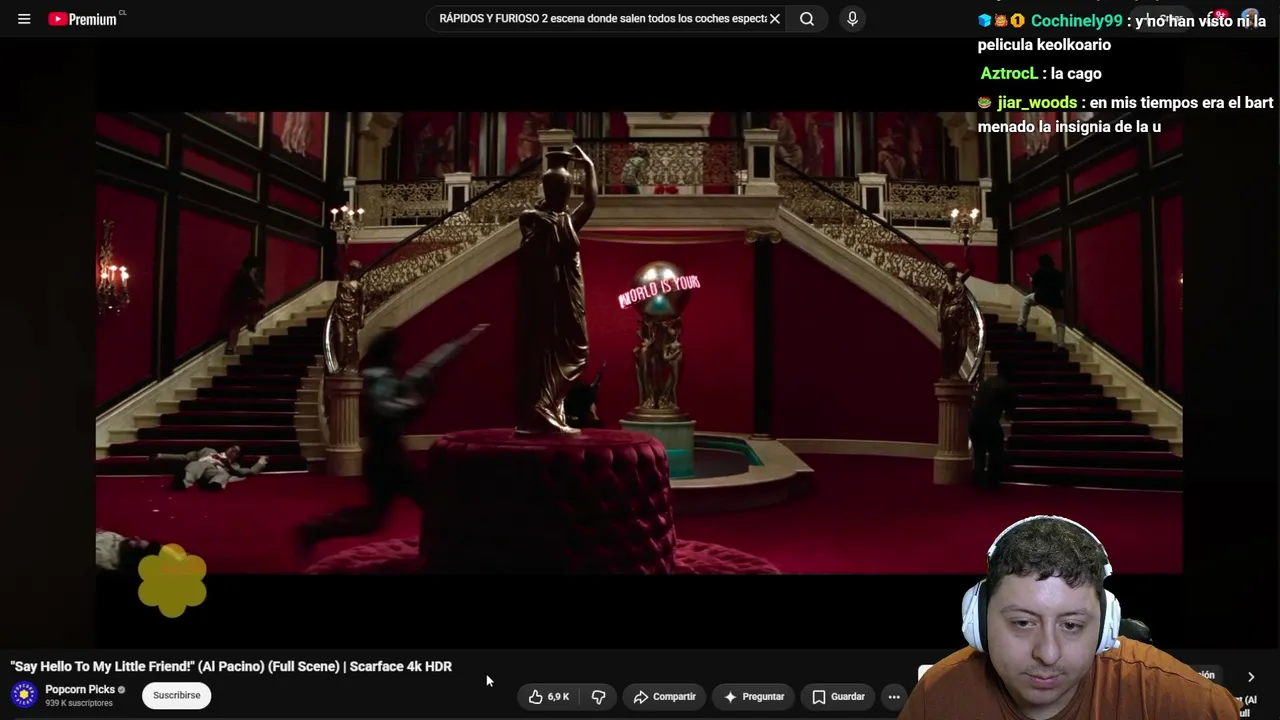
Task: Click the AztrocL chat username
Action: click(x=1009, y=74)
